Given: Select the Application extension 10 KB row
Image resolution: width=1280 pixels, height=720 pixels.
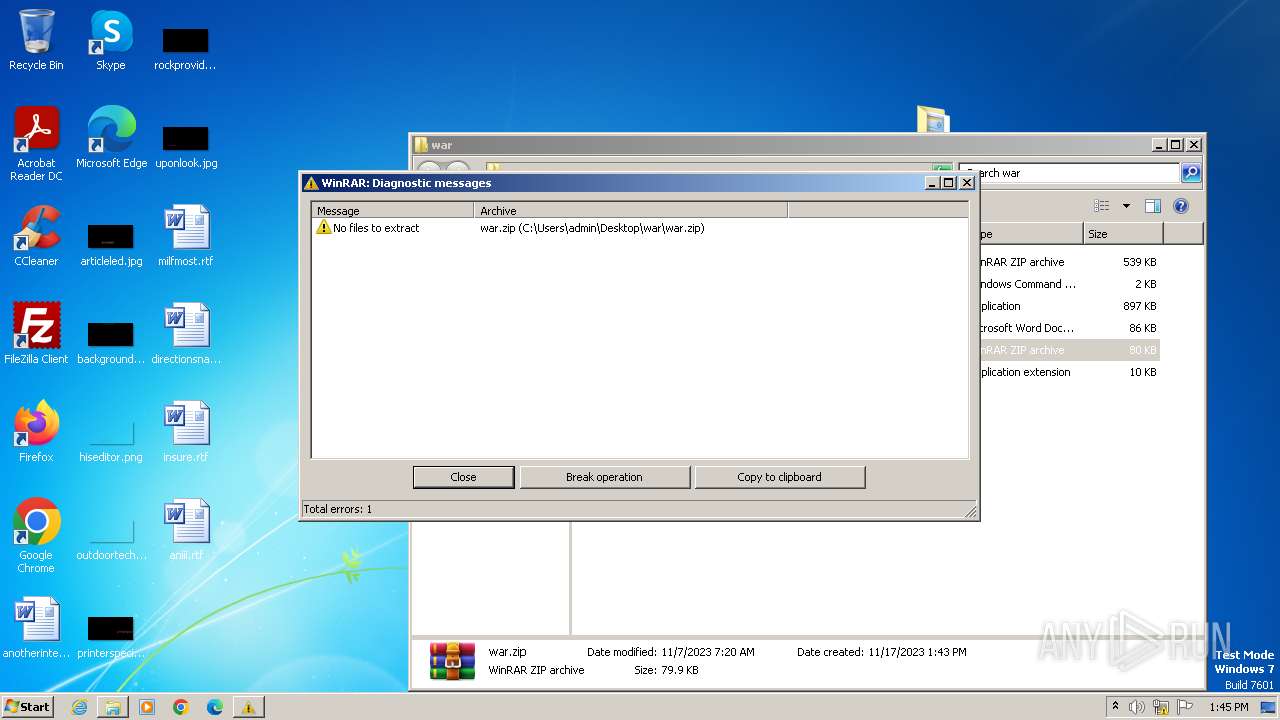Looking at the screenshot, I should (1069, 372).
